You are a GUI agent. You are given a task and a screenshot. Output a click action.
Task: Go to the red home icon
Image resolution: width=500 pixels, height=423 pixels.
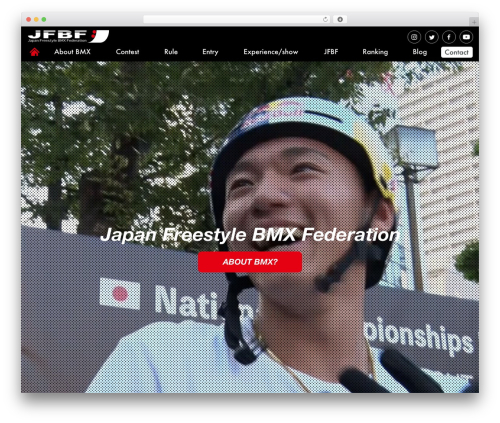point(35,52)
